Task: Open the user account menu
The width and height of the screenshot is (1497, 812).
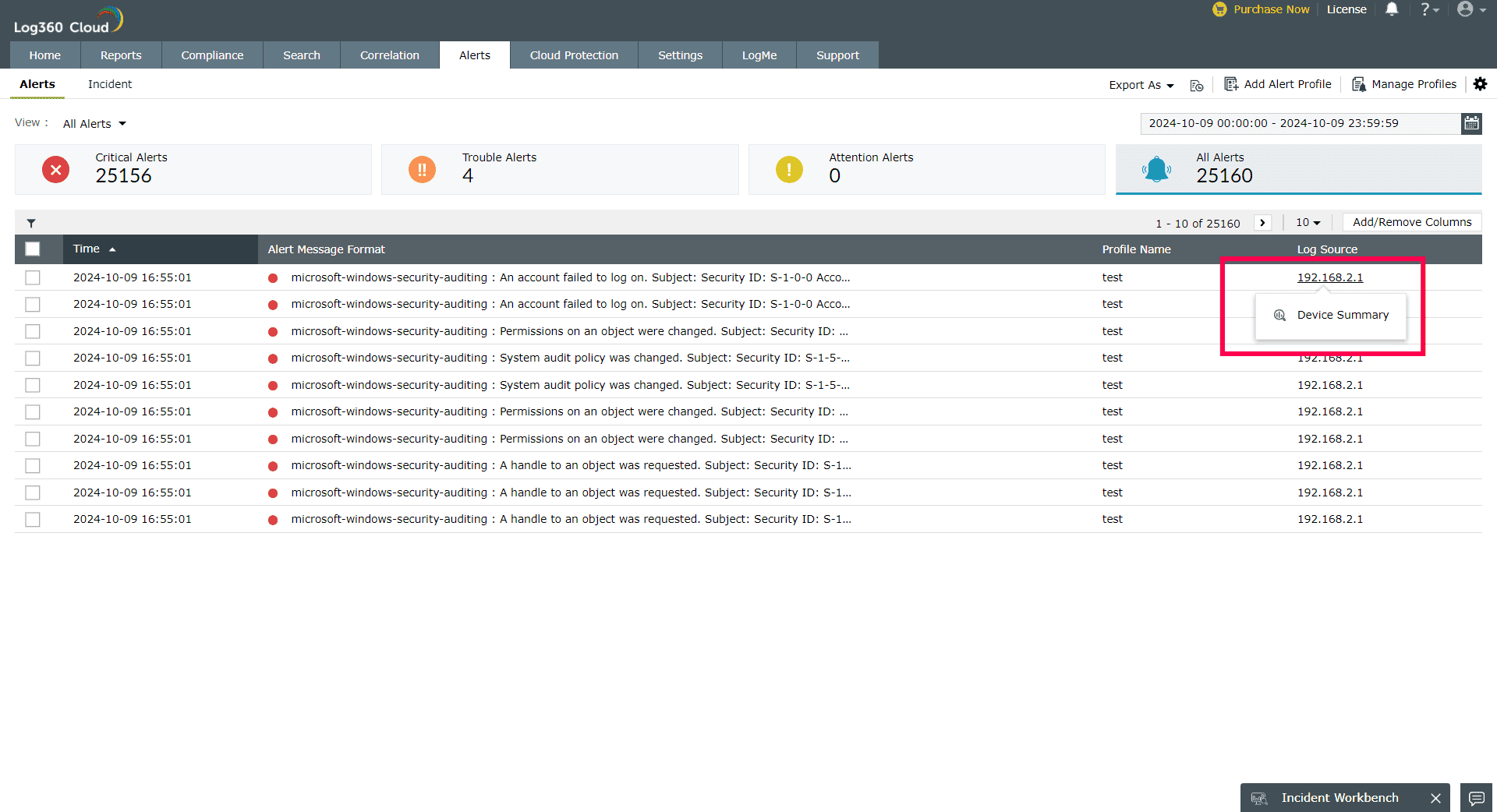Action: tap(1471, 9)
